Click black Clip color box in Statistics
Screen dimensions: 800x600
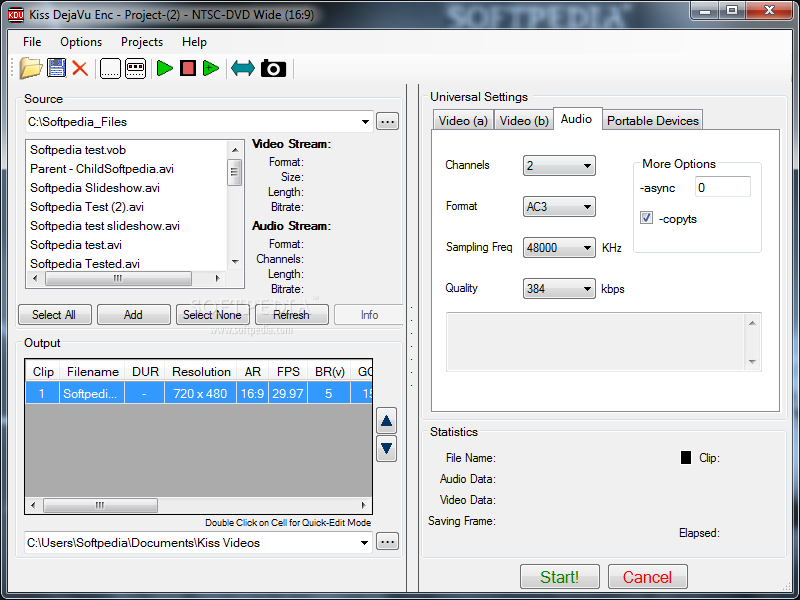pyautogui.click(x=686, y=458)
